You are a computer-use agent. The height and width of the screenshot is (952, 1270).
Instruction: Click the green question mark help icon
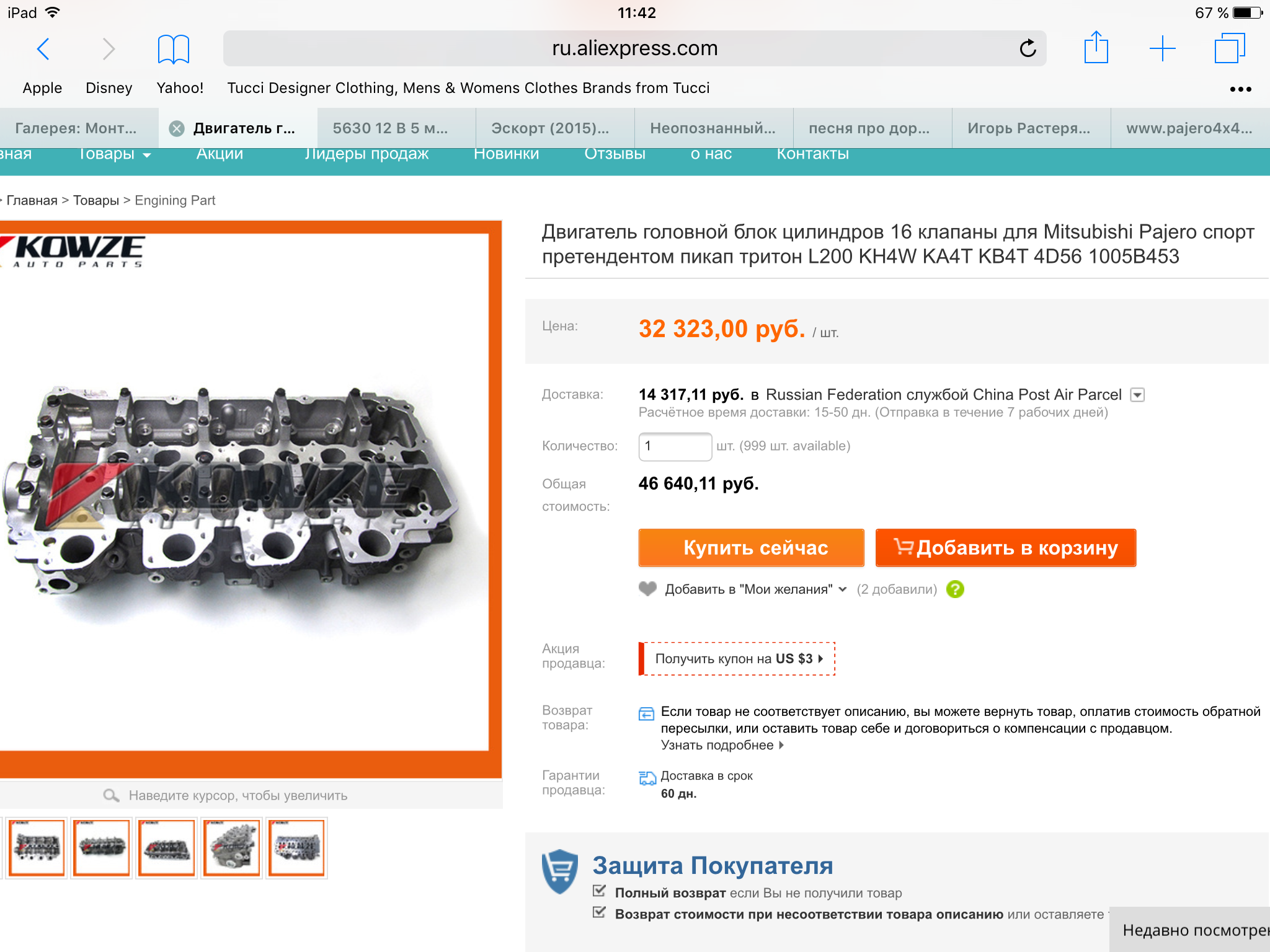click(955, 589)
